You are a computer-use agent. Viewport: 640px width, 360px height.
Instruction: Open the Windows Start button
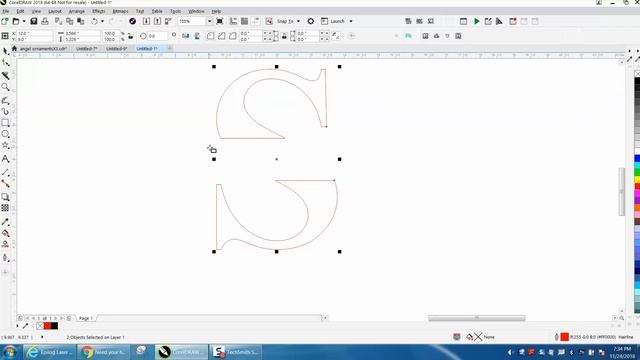tap(9, 352)
